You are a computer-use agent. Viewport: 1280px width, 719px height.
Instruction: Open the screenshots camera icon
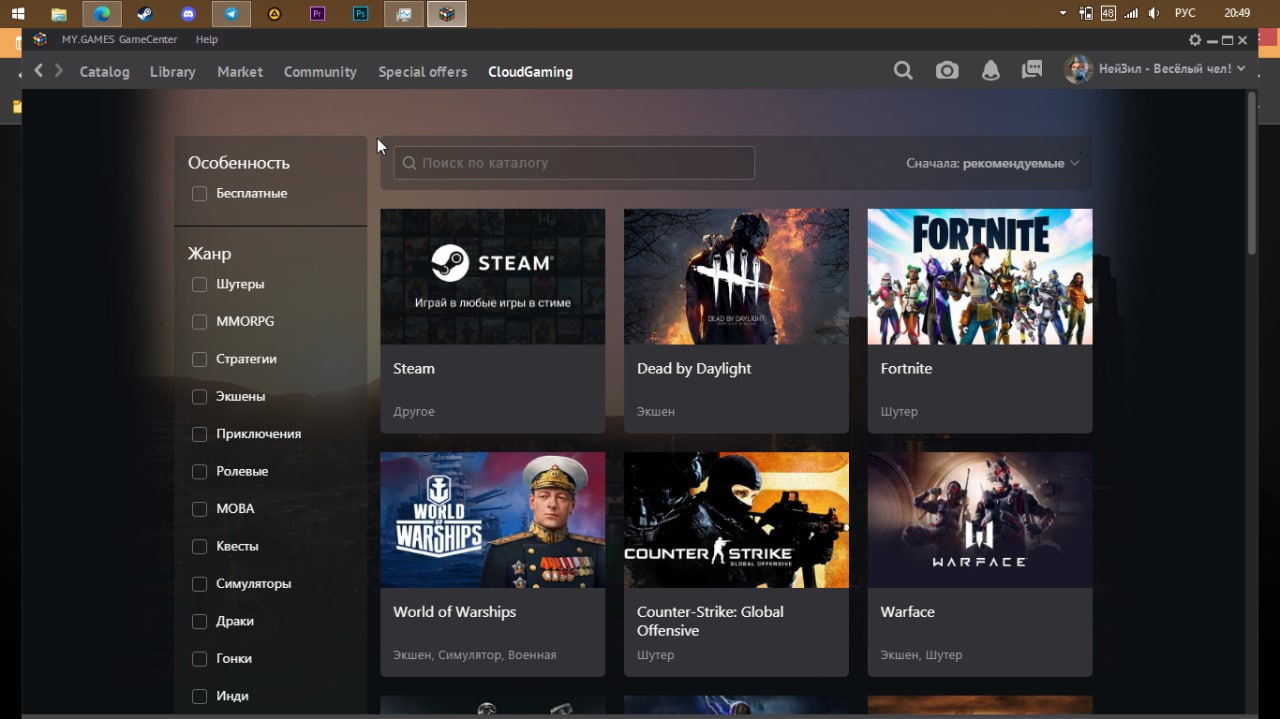[x=947, y=70]
